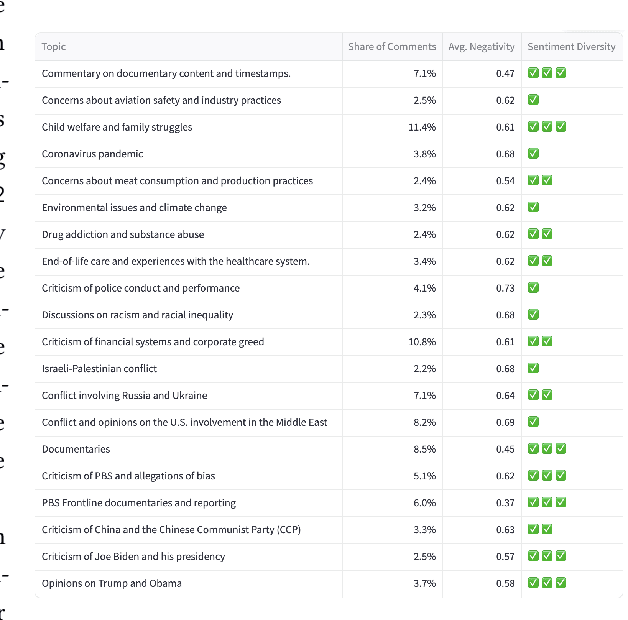Click the 0.73 average negativity cell
This screenshot has height=620, width=628.
pyautogui.click(x=505, y=288)
